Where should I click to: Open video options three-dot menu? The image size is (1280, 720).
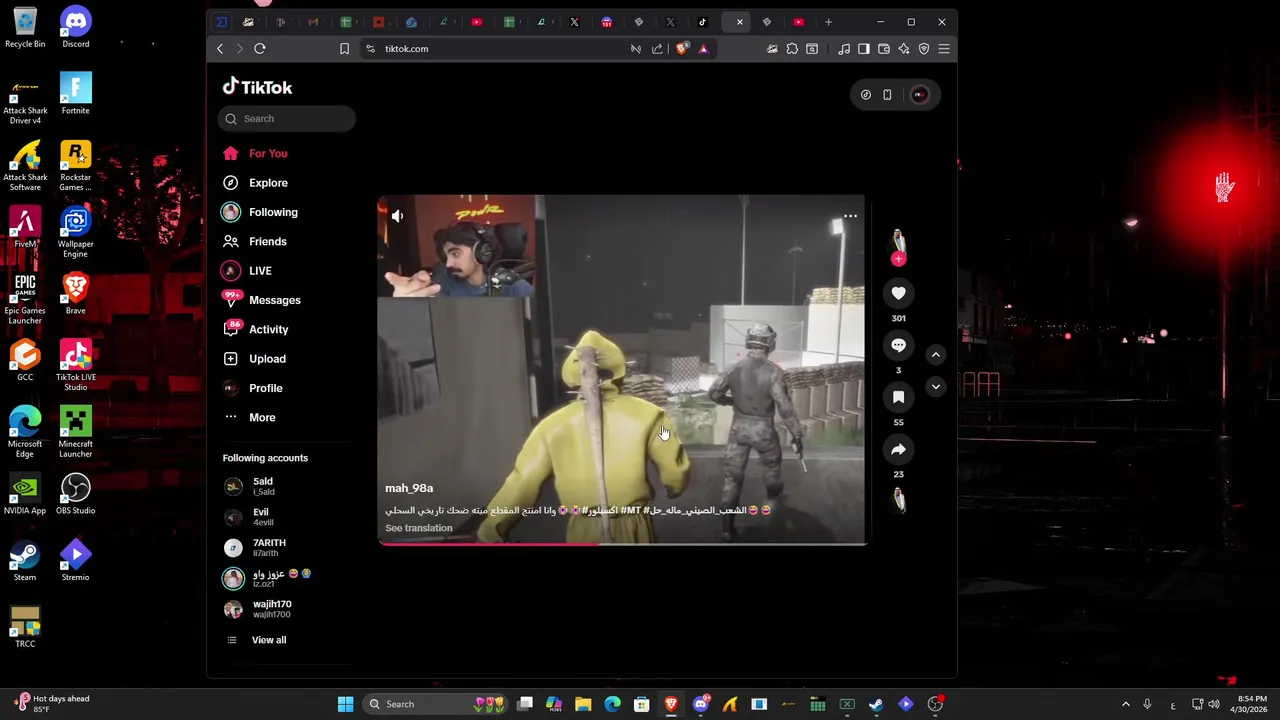(x=850, y=216)
